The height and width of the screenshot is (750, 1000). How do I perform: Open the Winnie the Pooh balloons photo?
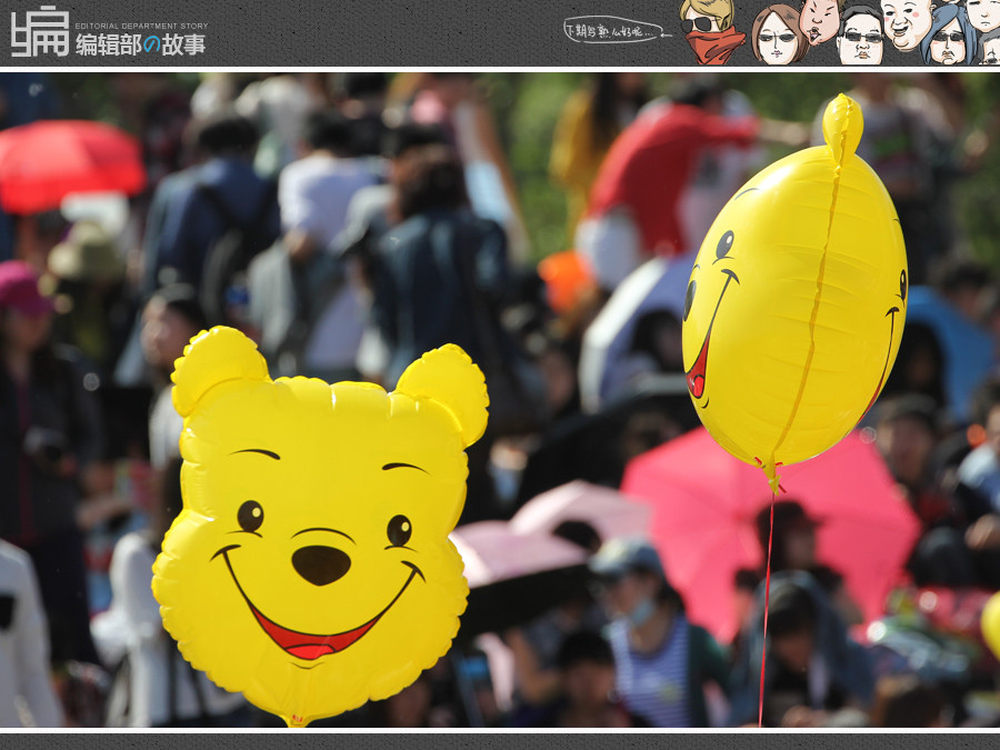click(x=500, y=400)
